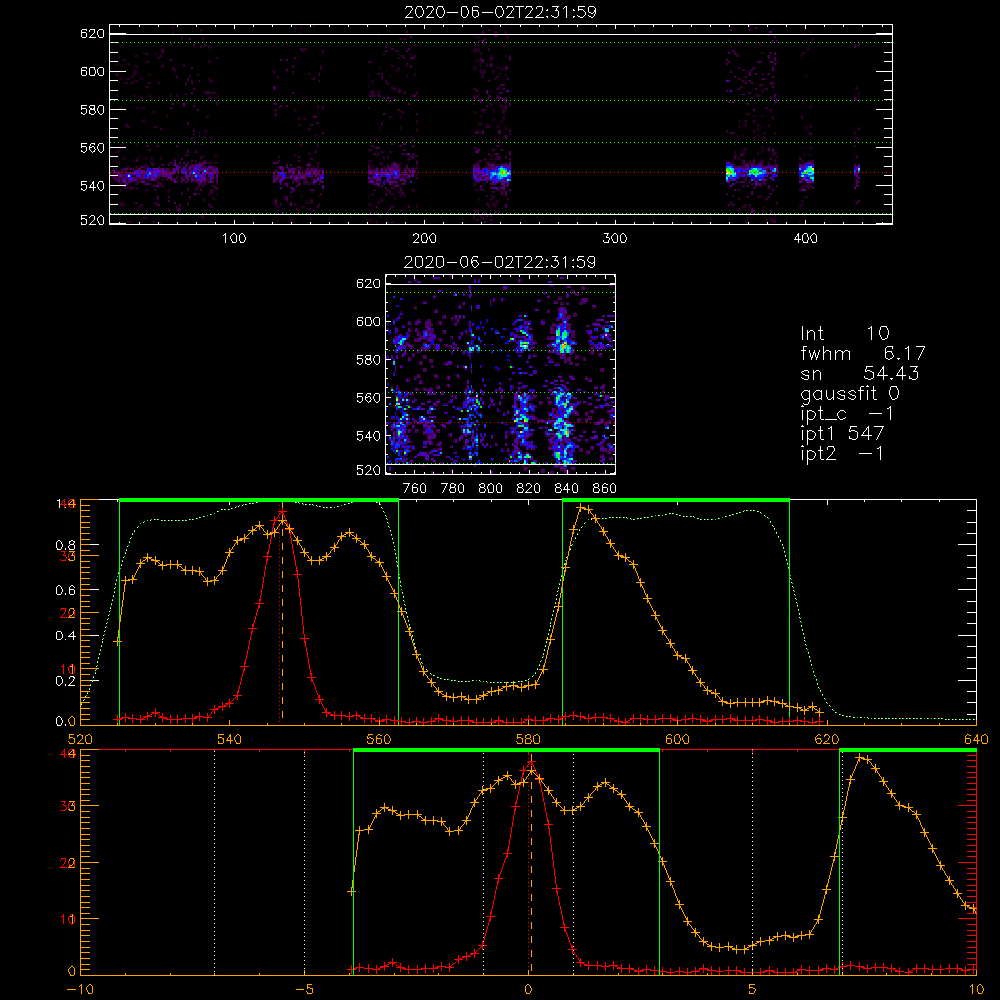
Task: Click x-axis label 840 on zoomed panel
Action: point(566,489)
